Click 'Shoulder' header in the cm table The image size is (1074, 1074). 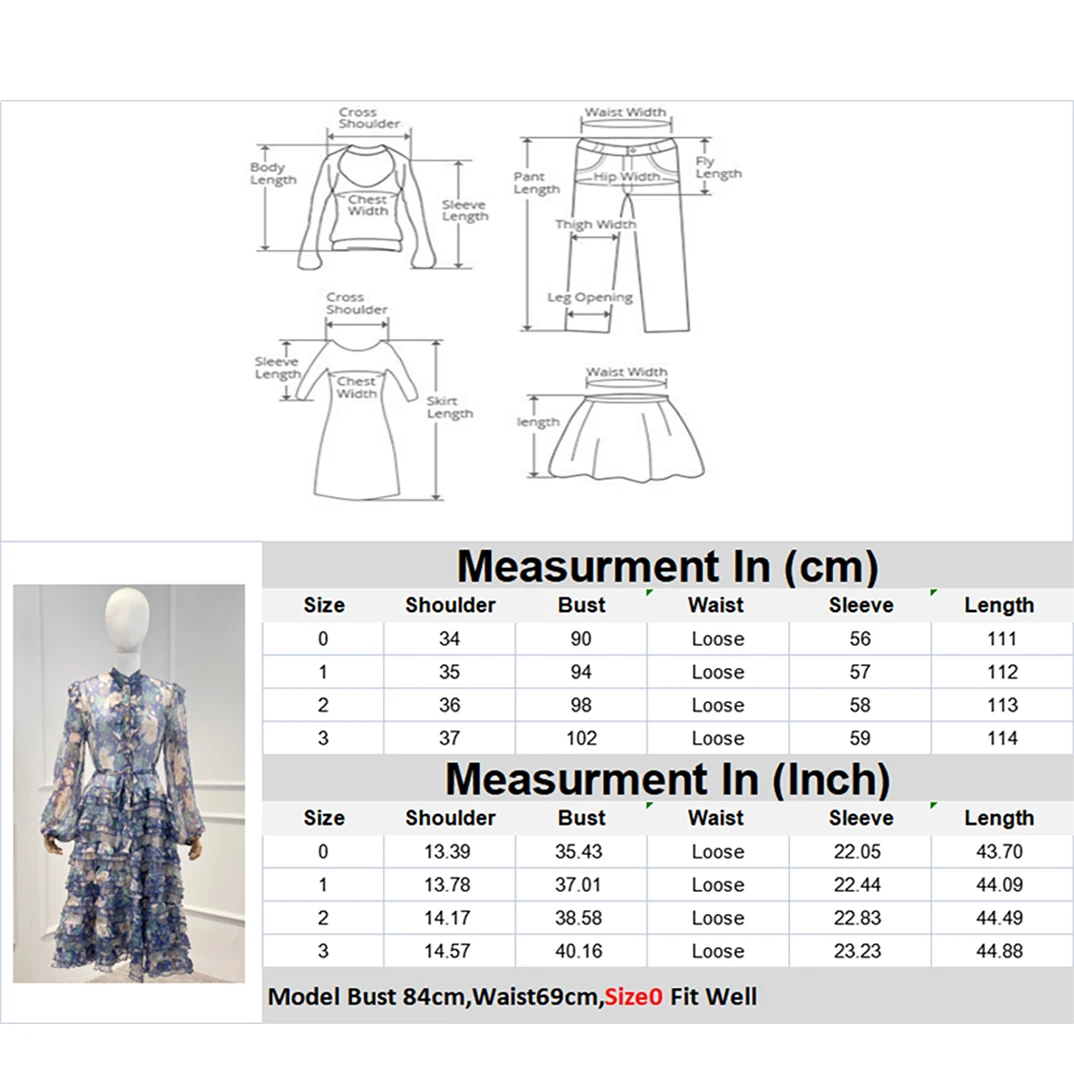[x=450, y=605]
